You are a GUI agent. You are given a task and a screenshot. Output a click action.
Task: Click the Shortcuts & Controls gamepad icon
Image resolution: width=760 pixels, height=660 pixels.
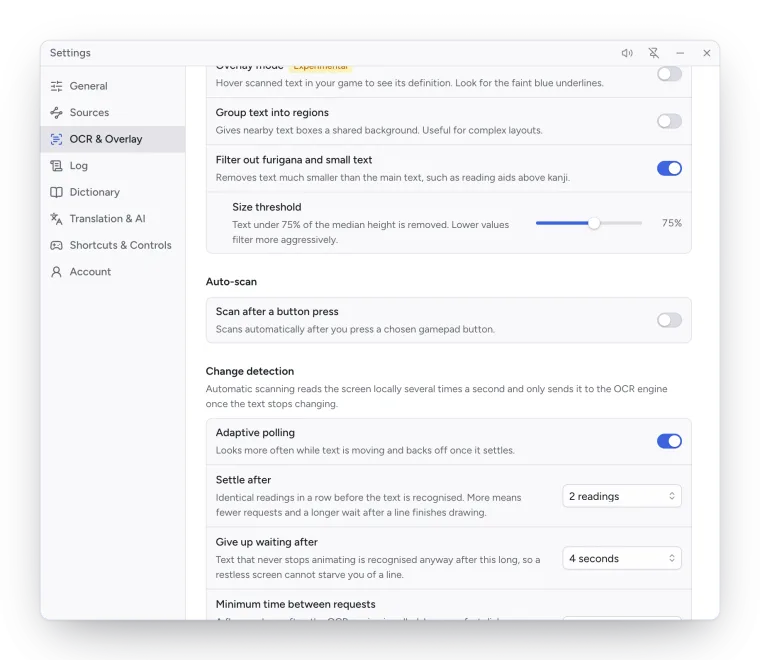pyautogui.click(x=56, y=245)
